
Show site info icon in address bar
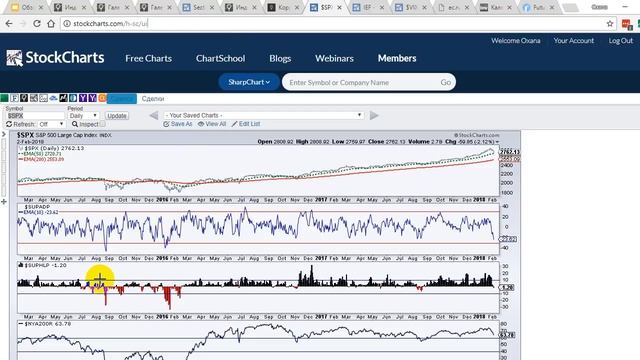click(67, 24)
